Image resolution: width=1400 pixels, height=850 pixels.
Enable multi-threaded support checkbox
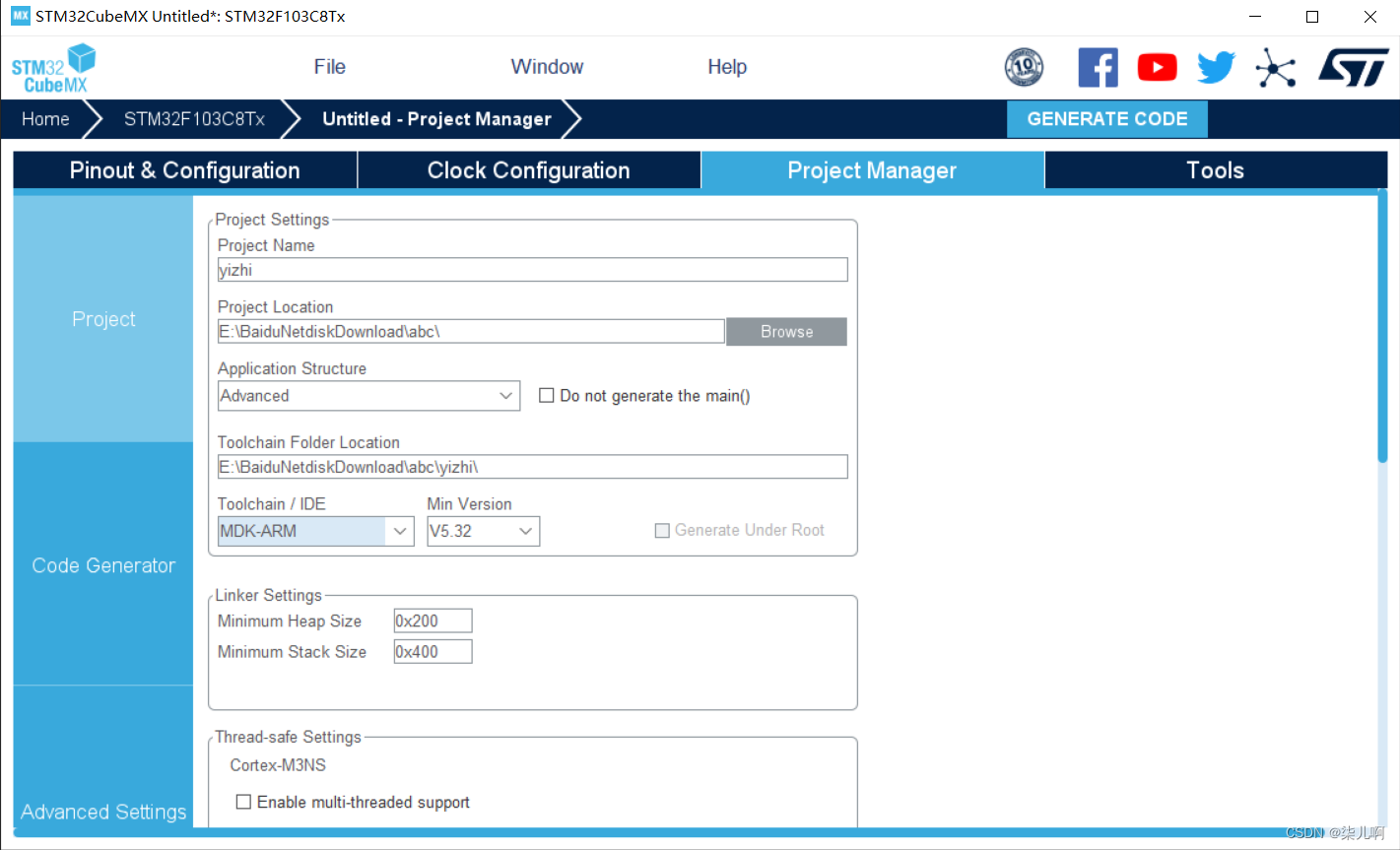point(243,802)
